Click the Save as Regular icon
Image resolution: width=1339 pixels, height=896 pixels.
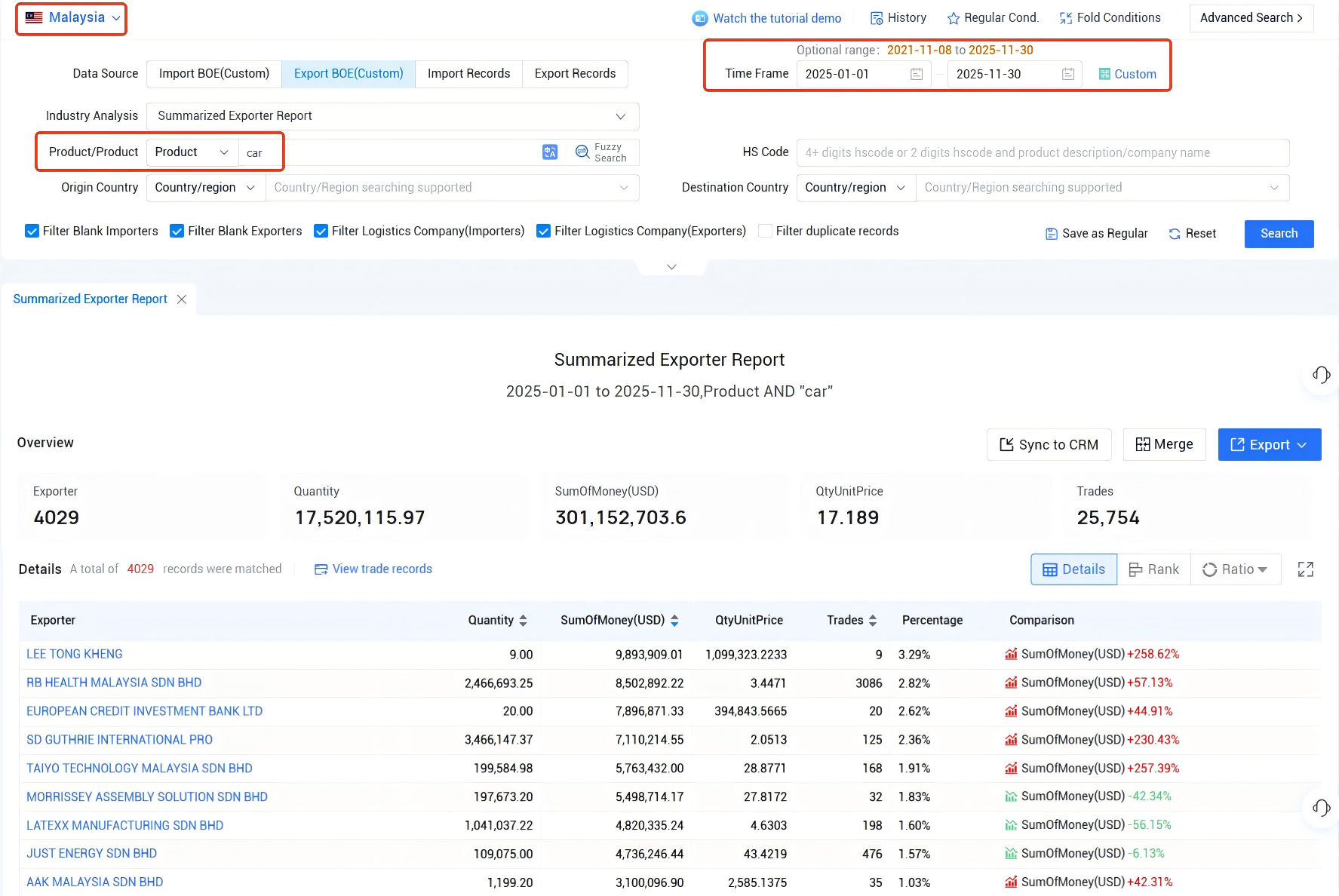1052,234
